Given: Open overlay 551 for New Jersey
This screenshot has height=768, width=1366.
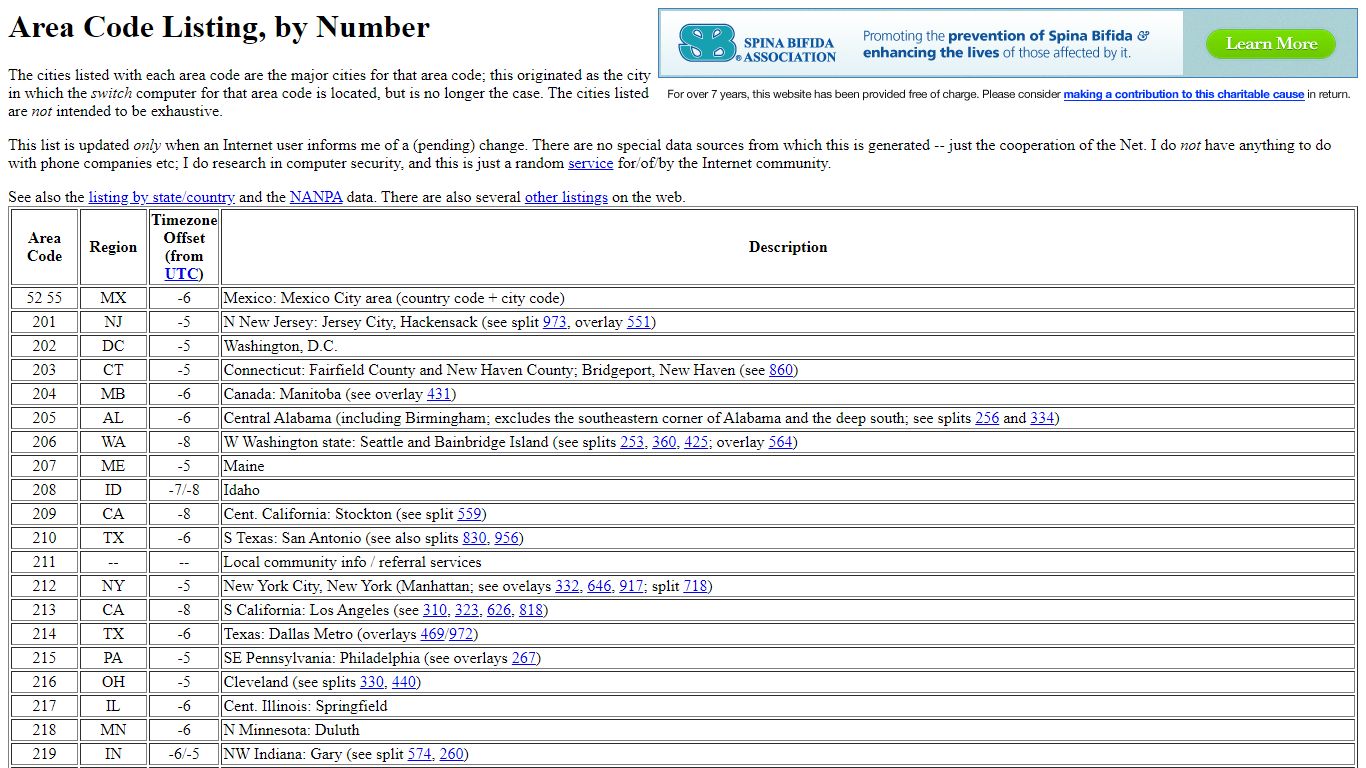Looking at the screenshot, I should 639,322.
